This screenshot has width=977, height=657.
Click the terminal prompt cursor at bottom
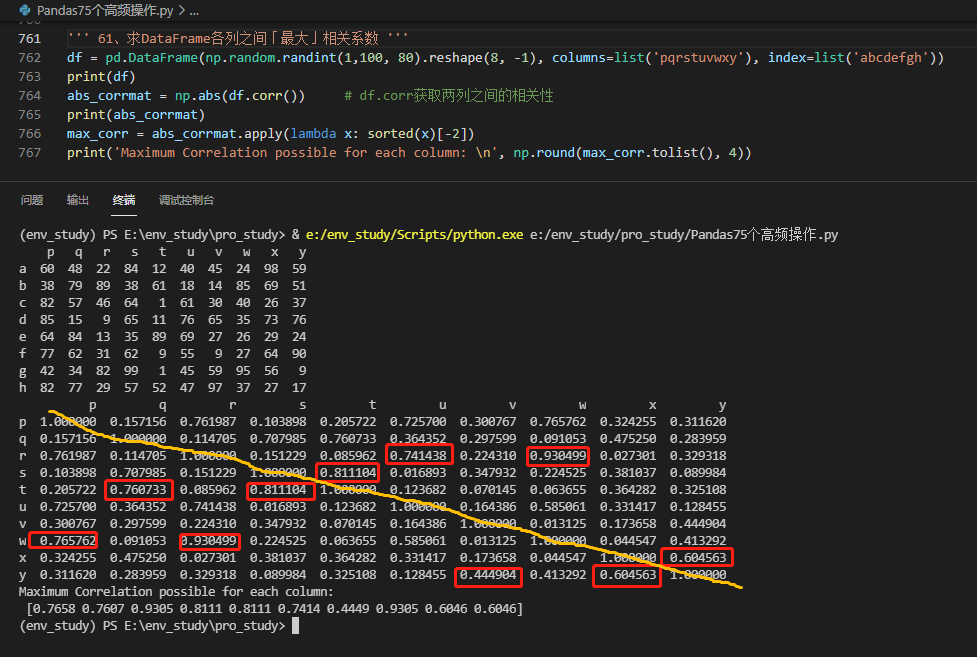click(x=295, y=626)
